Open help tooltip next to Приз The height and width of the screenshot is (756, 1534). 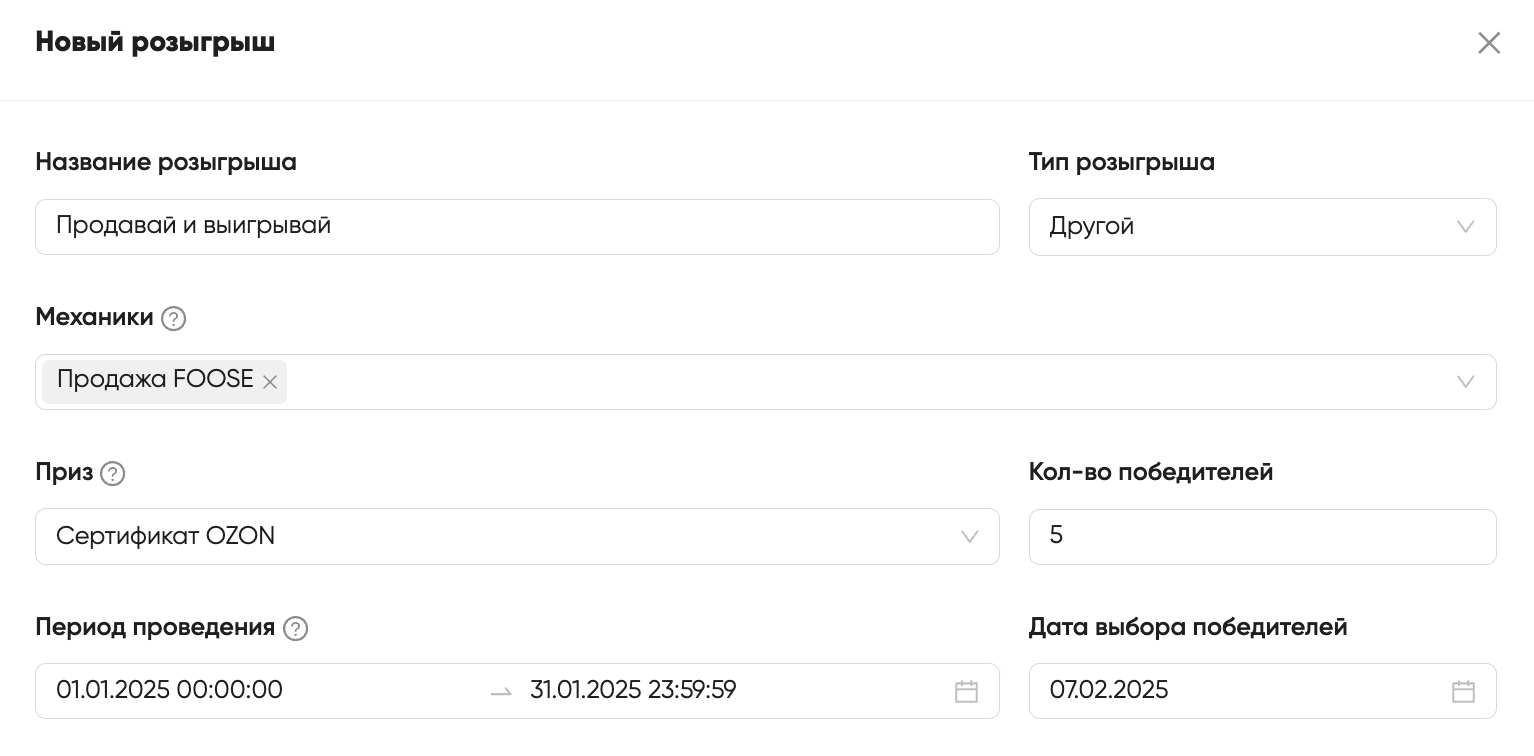pyautogui.click(x=113, y=473)
